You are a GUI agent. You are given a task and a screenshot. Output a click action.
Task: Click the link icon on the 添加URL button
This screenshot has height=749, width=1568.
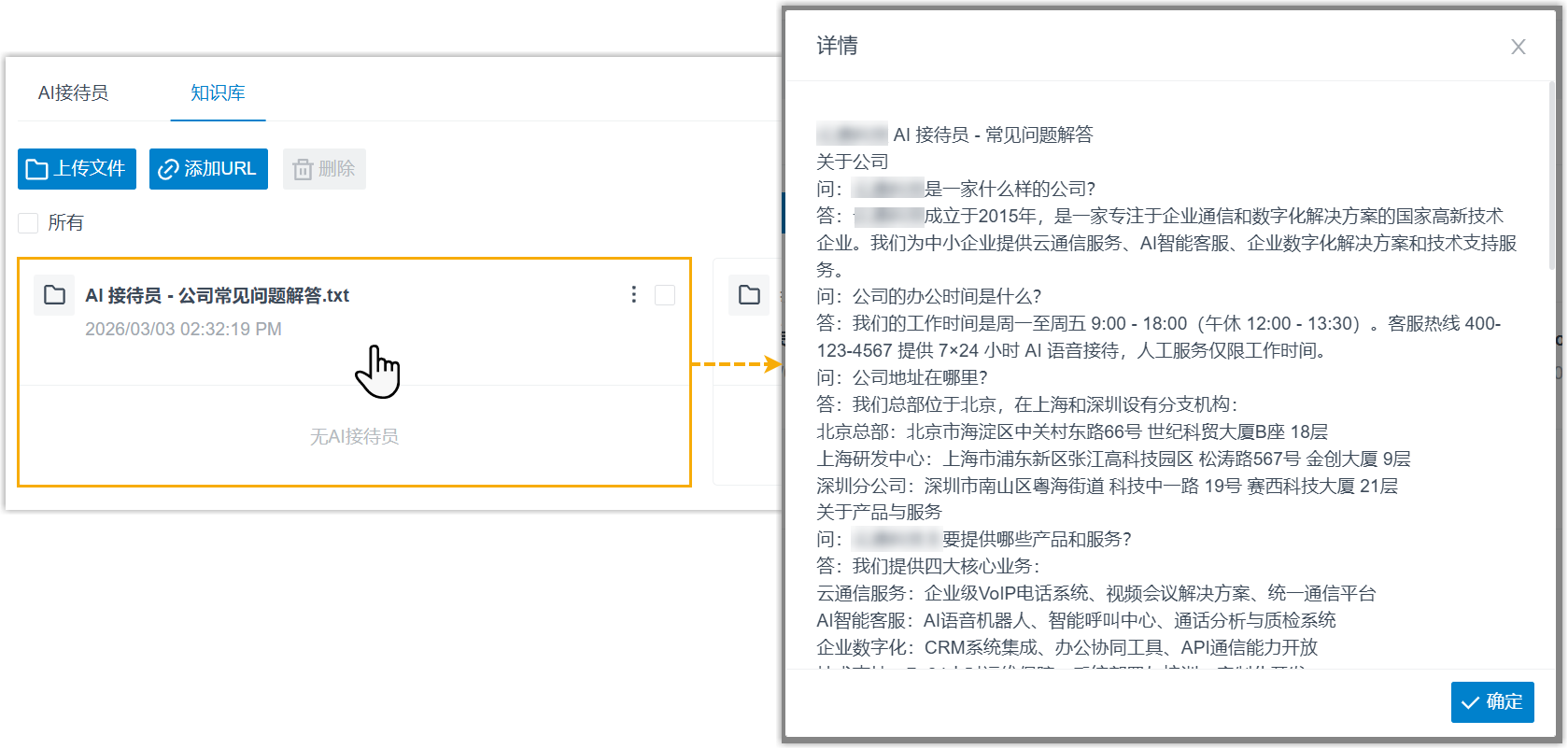pyautogui.click(x=168, y=169)
